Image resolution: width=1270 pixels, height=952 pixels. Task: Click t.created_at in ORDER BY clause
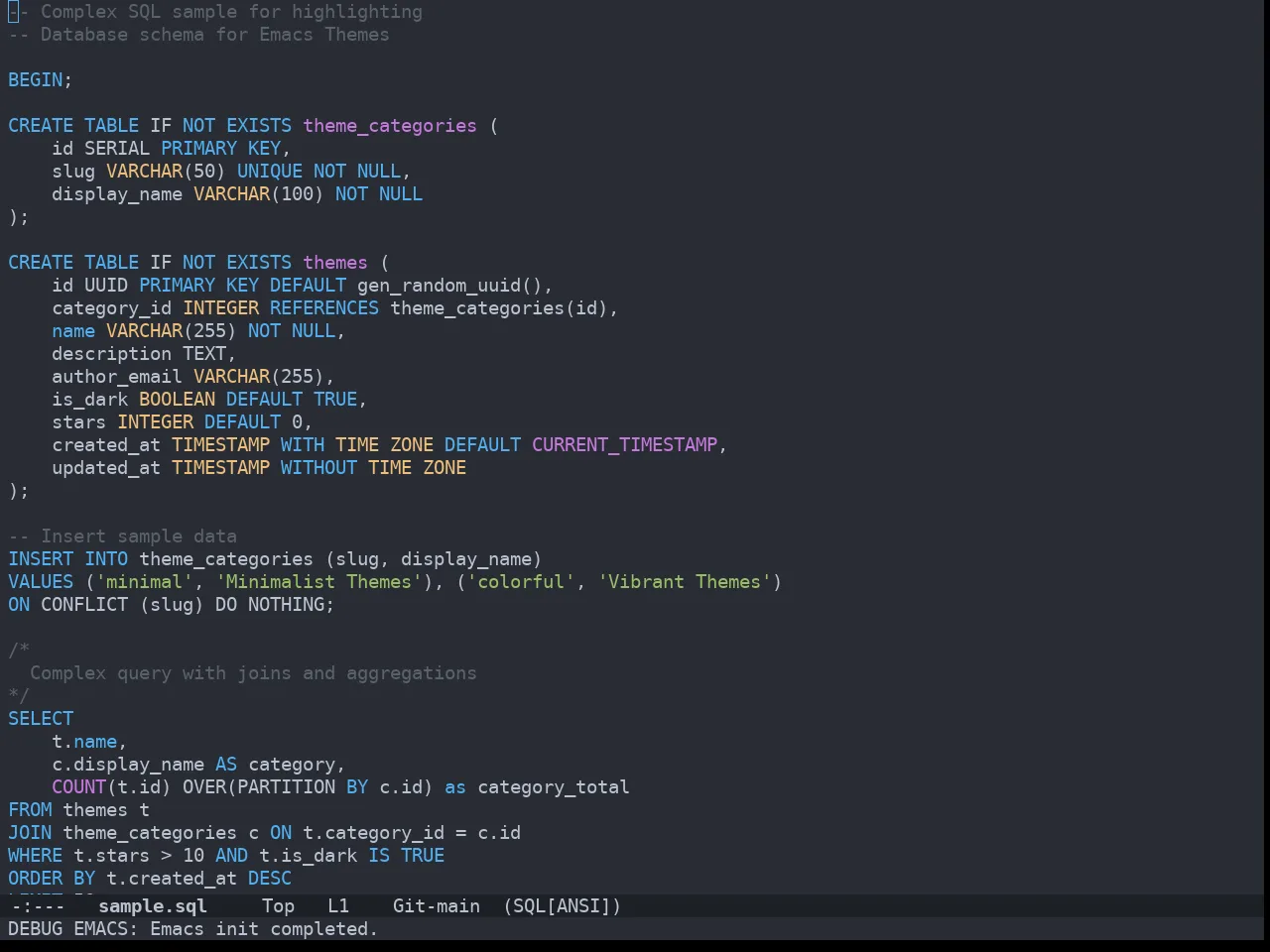click(172, 879)
